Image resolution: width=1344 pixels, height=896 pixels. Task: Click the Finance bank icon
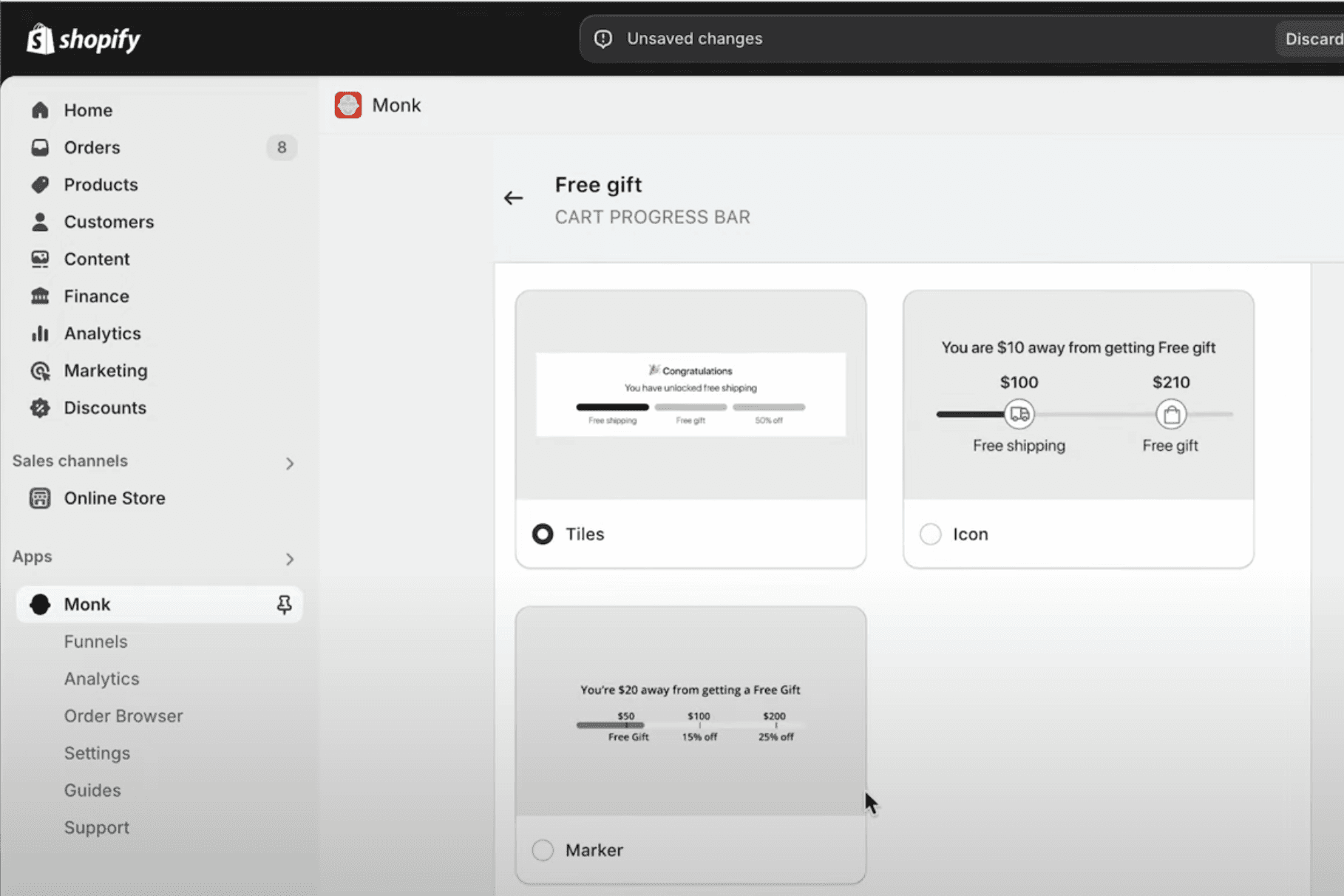pos(40,296)
